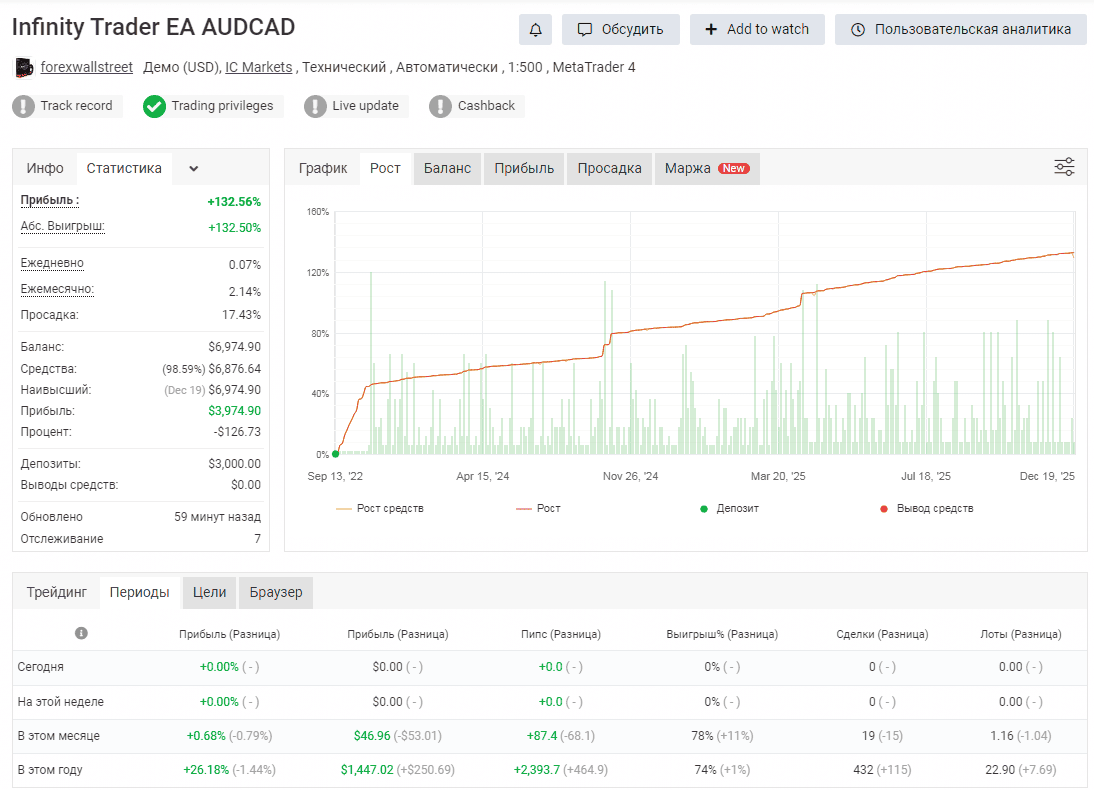Click the -$126.73 interest value

pyautogui.click(x=237, y=432)
